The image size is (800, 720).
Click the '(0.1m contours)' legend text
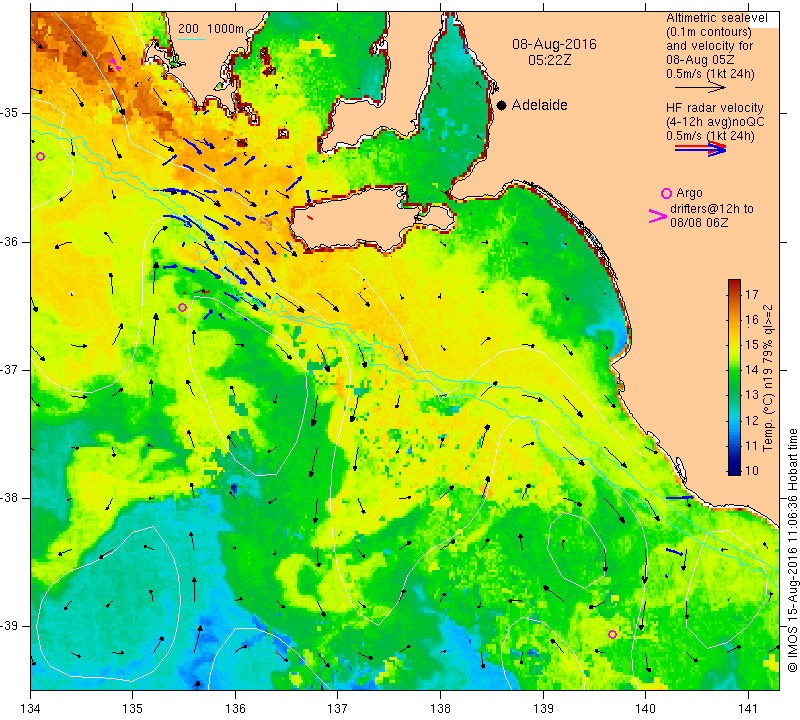tap(709, 32)
